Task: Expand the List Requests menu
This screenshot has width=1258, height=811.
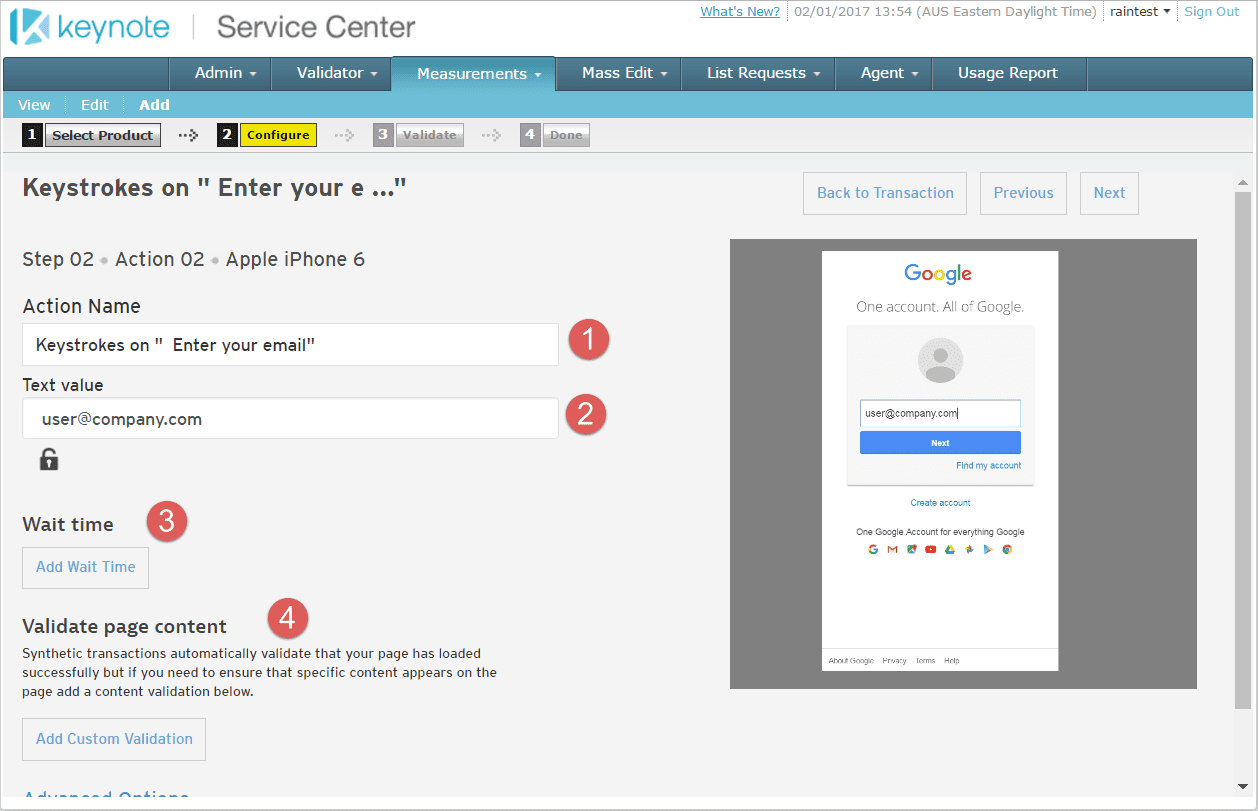Action: (x=764, y=73)
